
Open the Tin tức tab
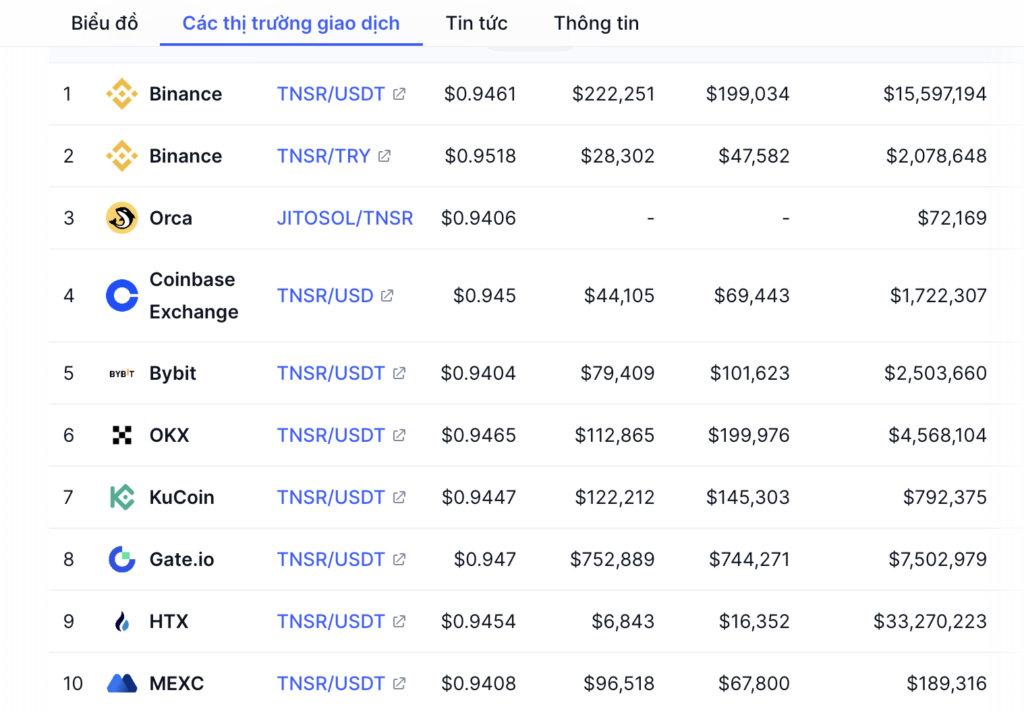[477, 24]
